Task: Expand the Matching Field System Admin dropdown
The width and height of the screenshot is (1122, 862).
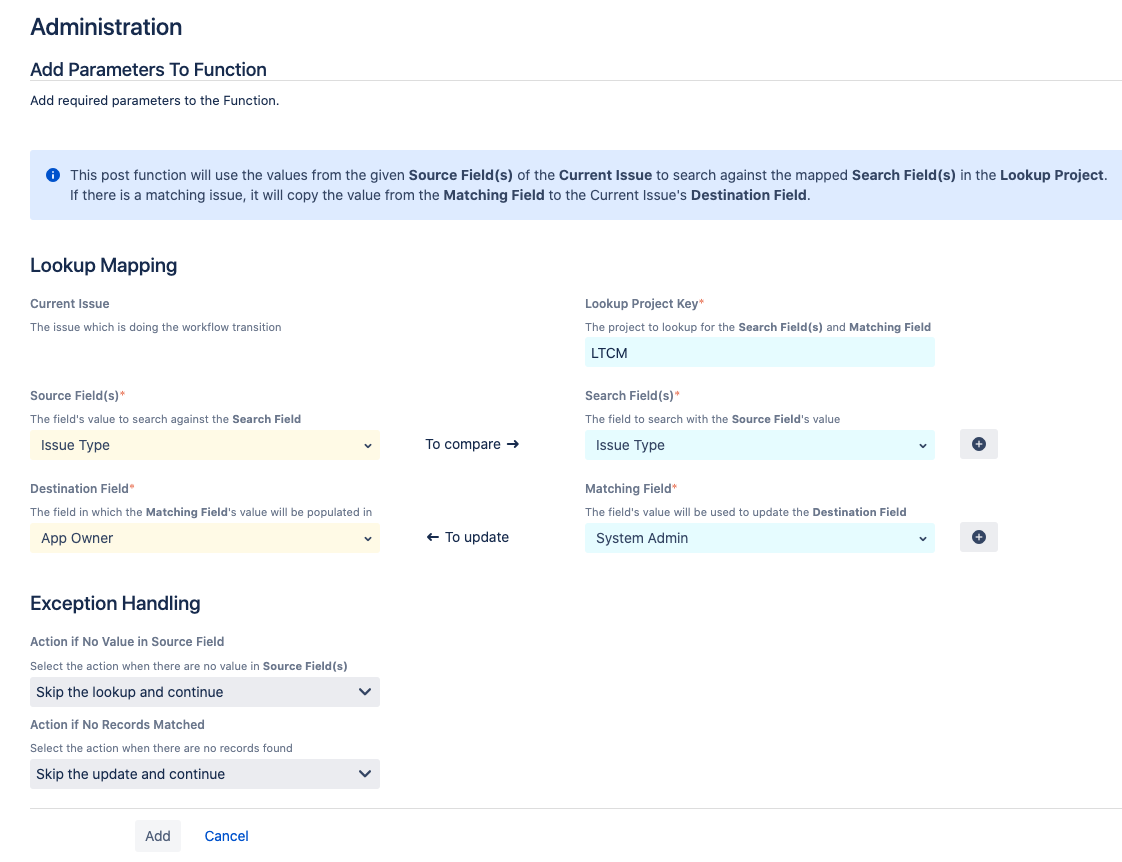Action: (759, 538)
